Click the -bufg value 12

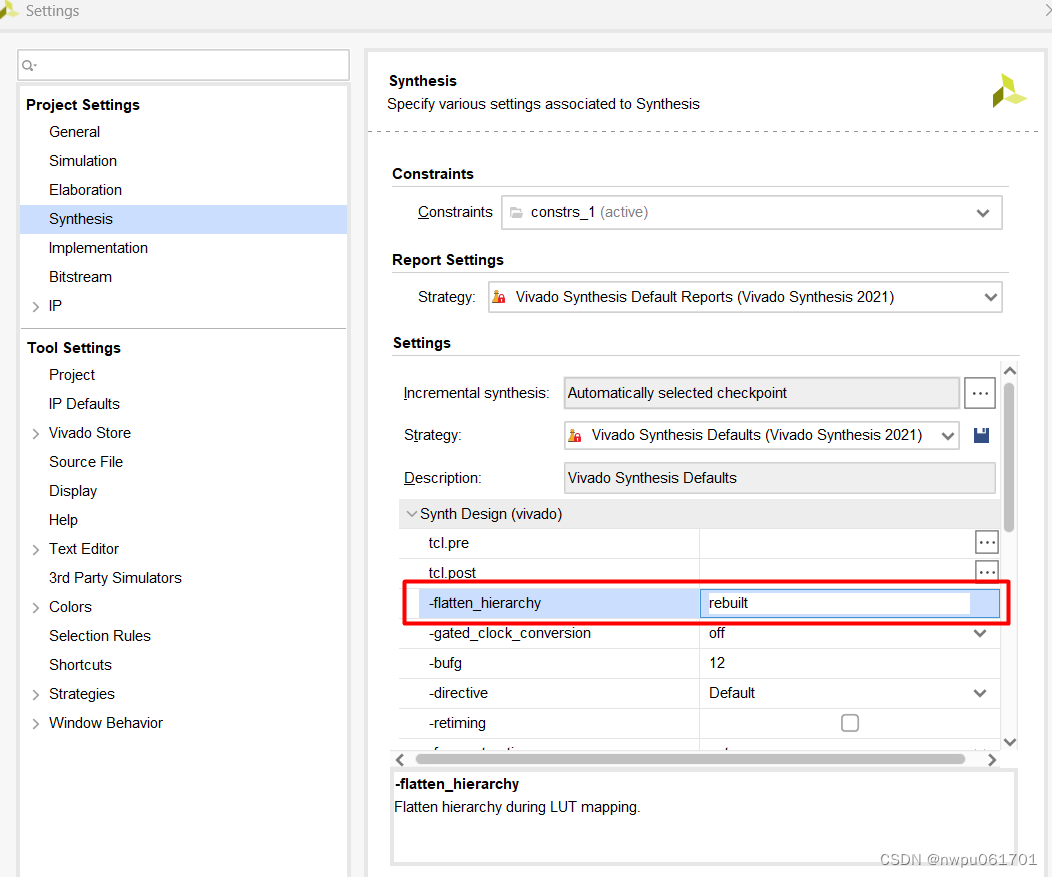click(717, 663)
